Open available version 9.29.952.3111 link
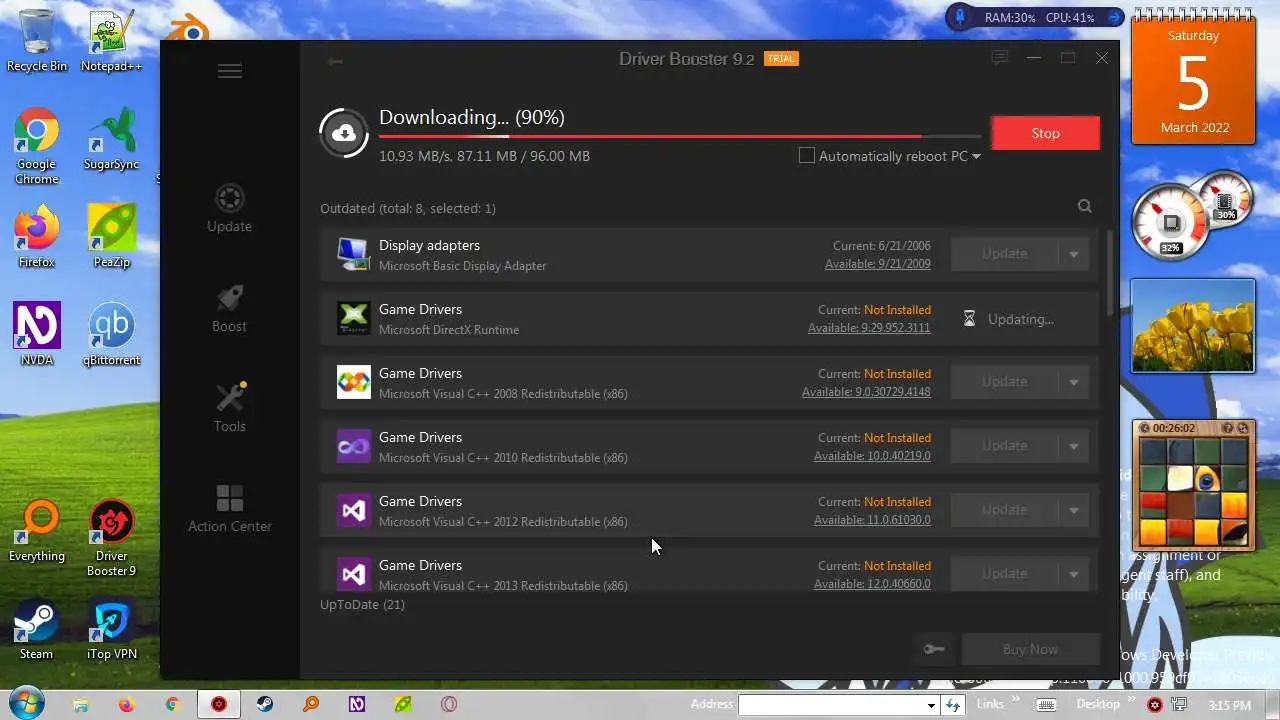 tap(869, 329)
